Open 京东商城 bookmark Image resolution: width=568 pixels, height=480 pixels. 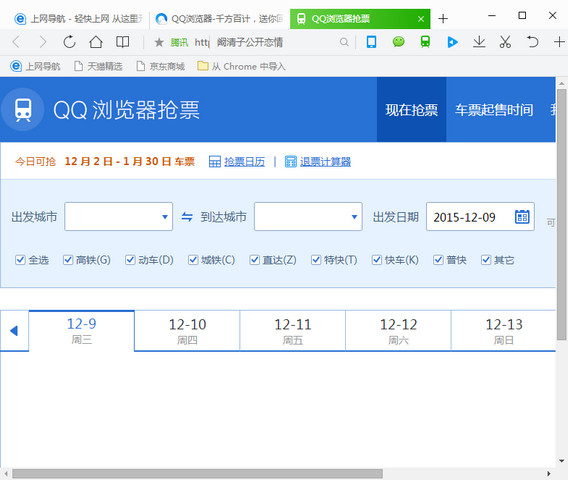coord(160,66)
